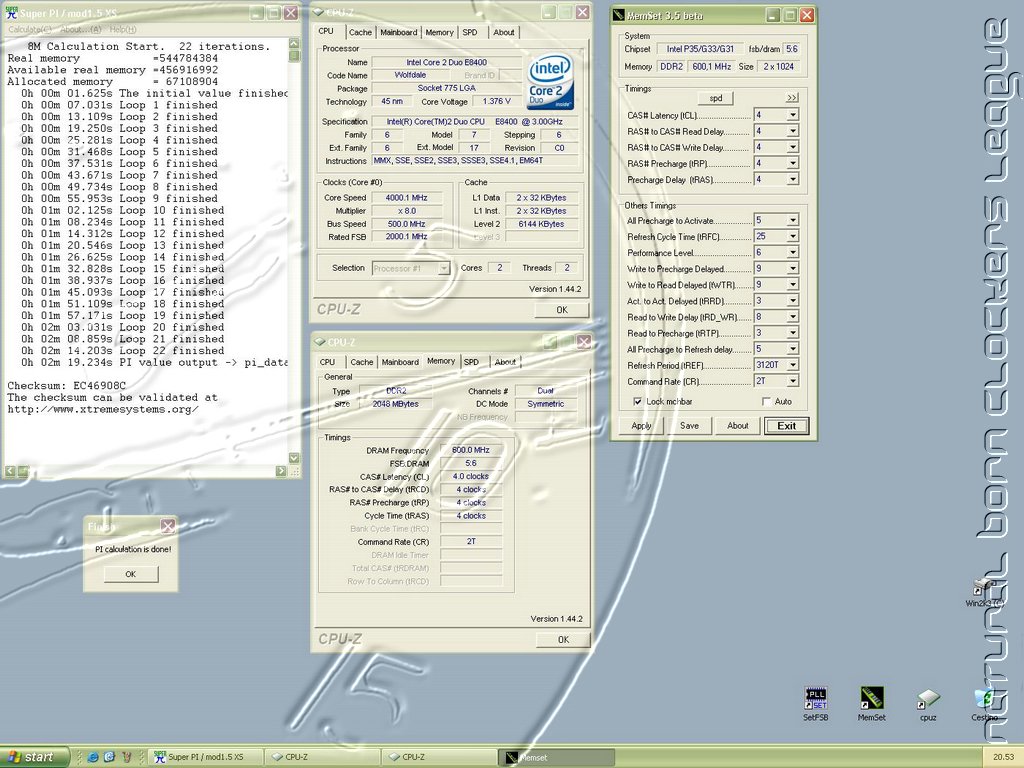This screenshot has width=1024, height=768.
Task: Open Refresh Cycle Time (tRFC) dropdown
Action: click(792, 236)
